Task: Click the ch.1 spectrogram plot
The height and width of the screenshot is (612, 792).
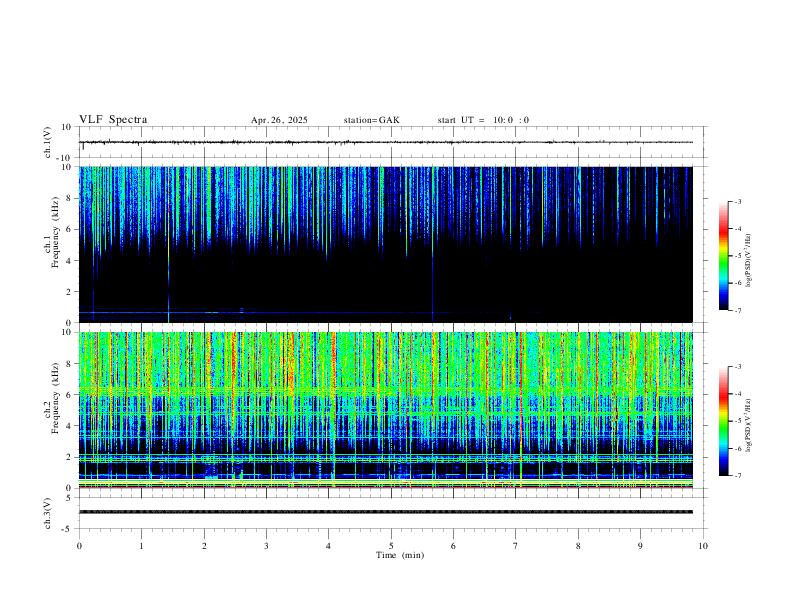Action: [x=386, y=244]
